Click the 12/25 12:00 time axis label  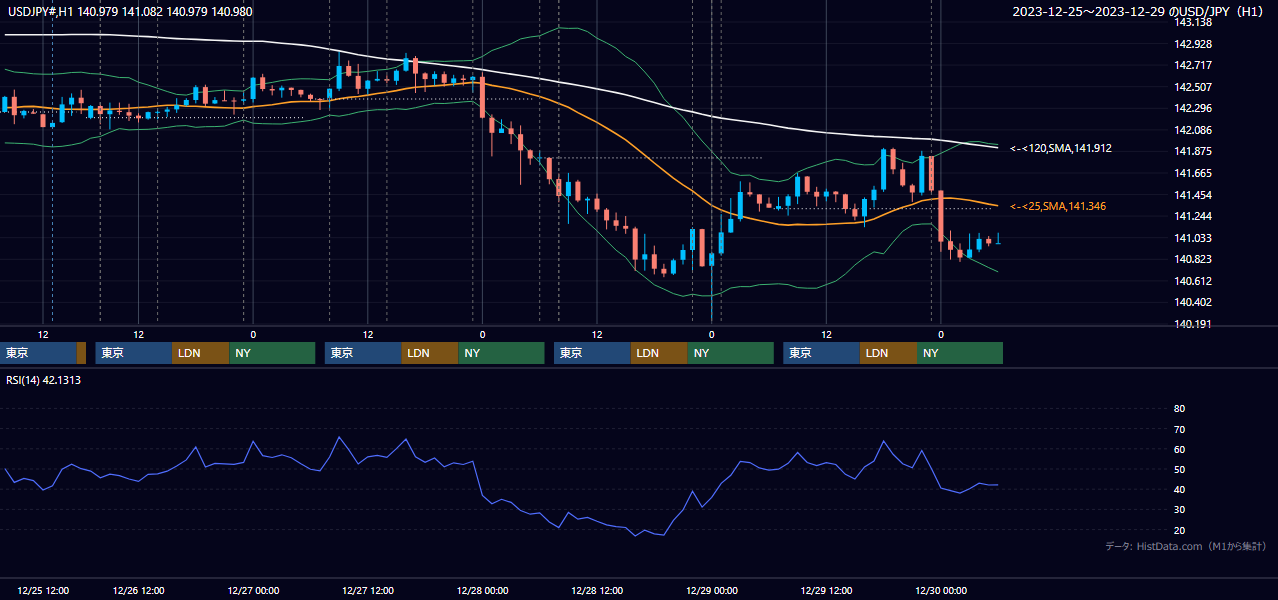coord(43,591)
